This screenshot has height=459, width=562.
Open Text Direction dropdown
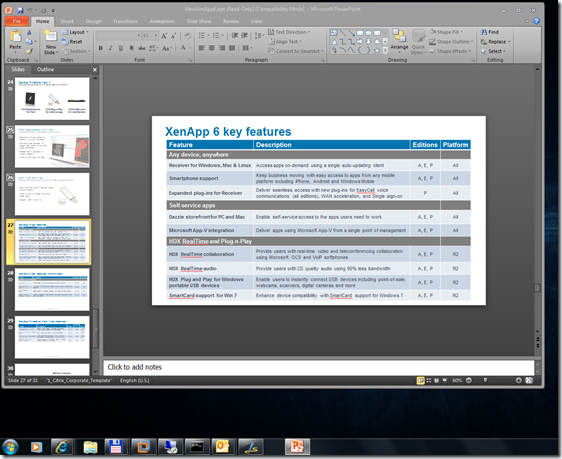click(x=289, y=32)
